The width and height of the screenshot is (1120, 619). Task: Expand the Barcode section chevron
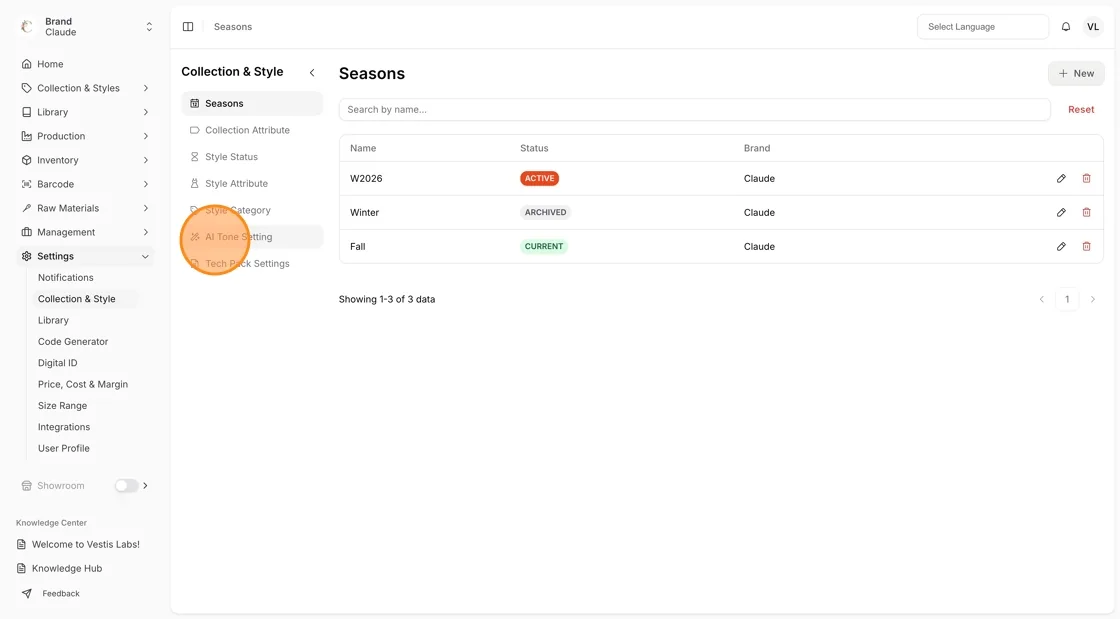pos(146,184)
